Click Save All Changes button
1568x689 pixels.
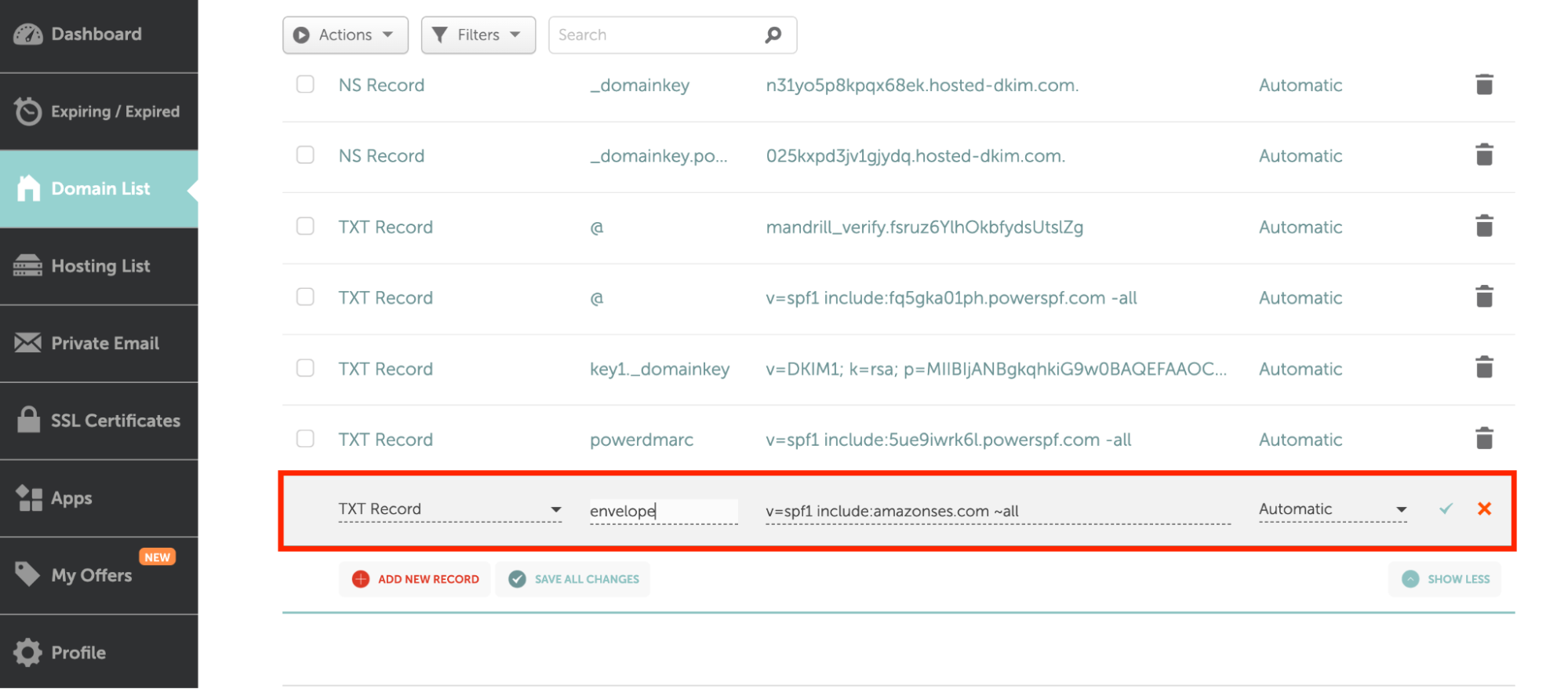(573, 579)
